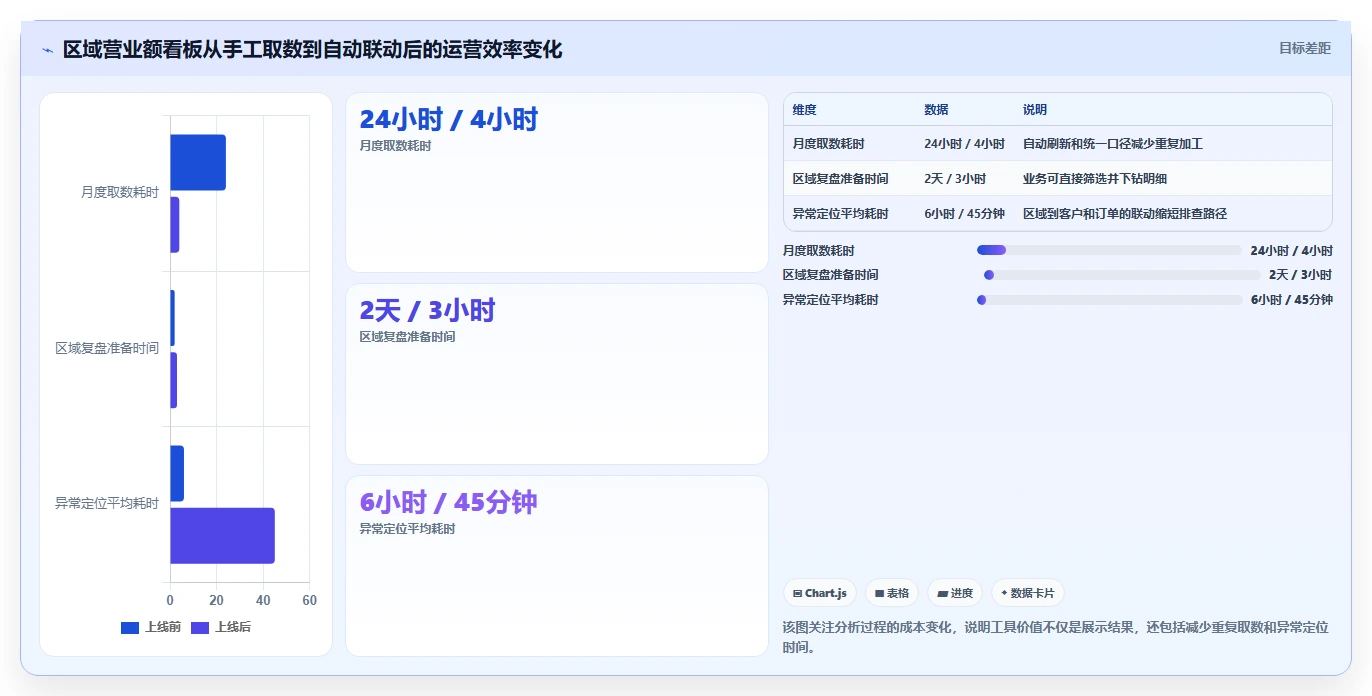1372x696 pixels.
Task: Click the chart y-axis label 月度取数耗时
Action: (x=119, y=193)
